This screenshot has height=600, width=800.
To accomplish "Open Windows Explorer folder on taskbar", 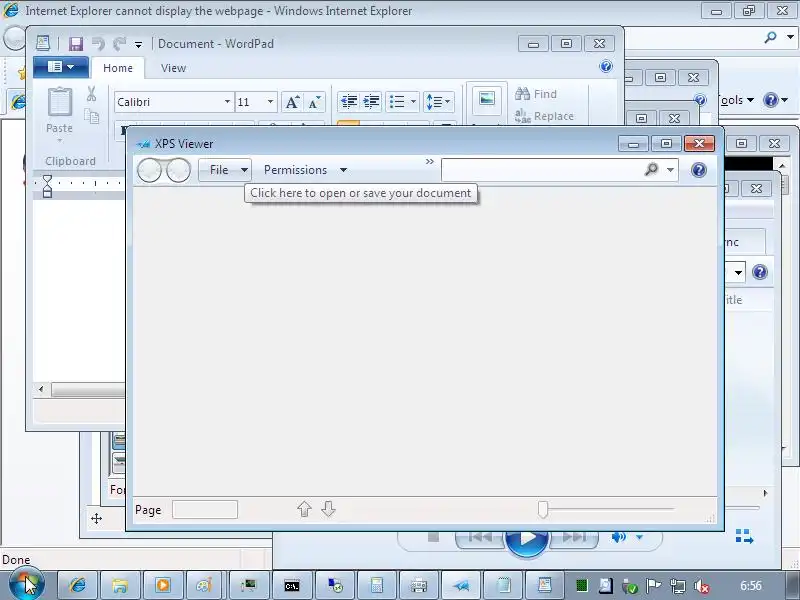I will coord(120,585).
